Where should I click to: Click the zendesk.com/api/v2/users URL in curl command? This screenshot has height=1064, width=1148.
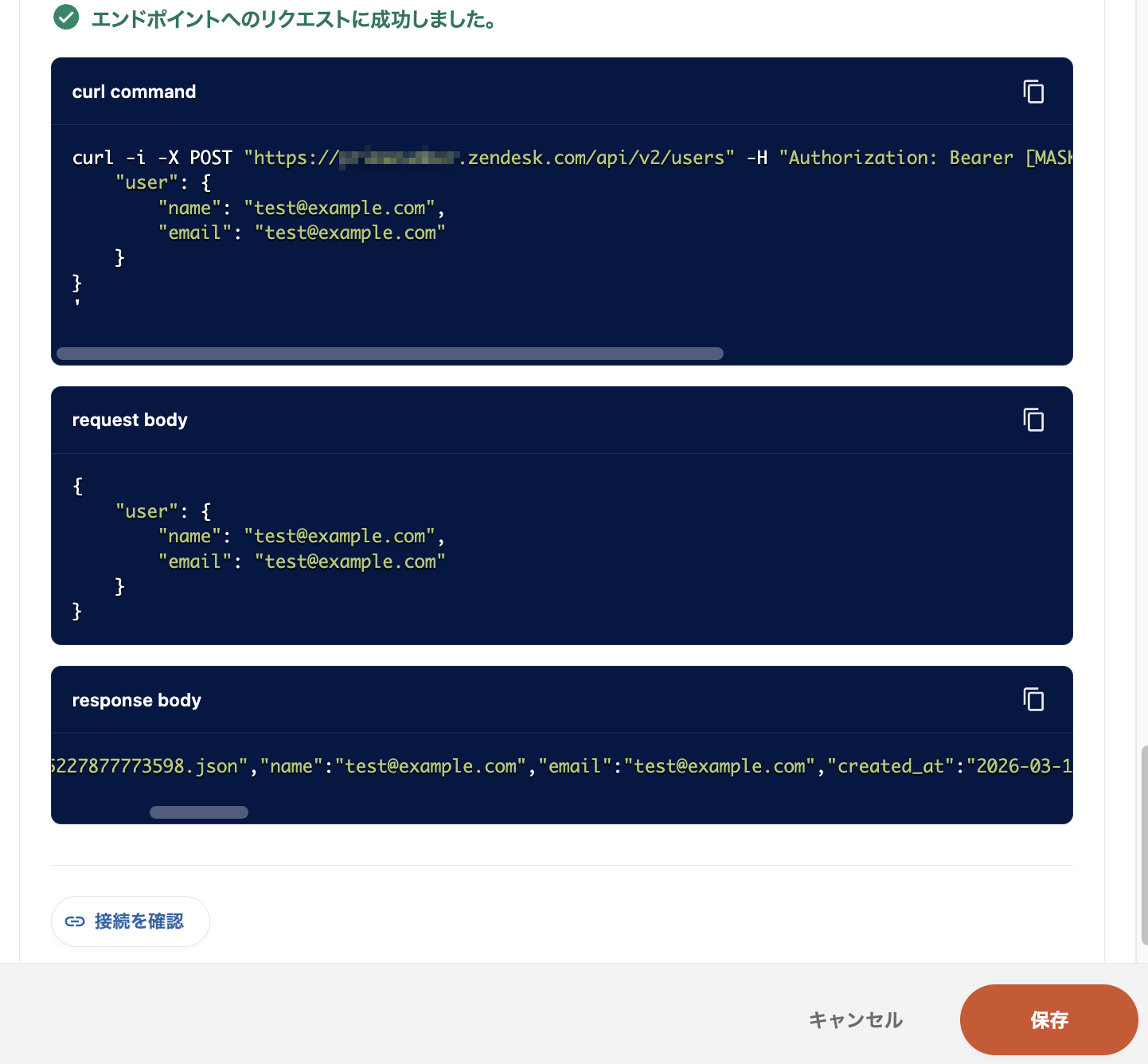coord(597,158)
